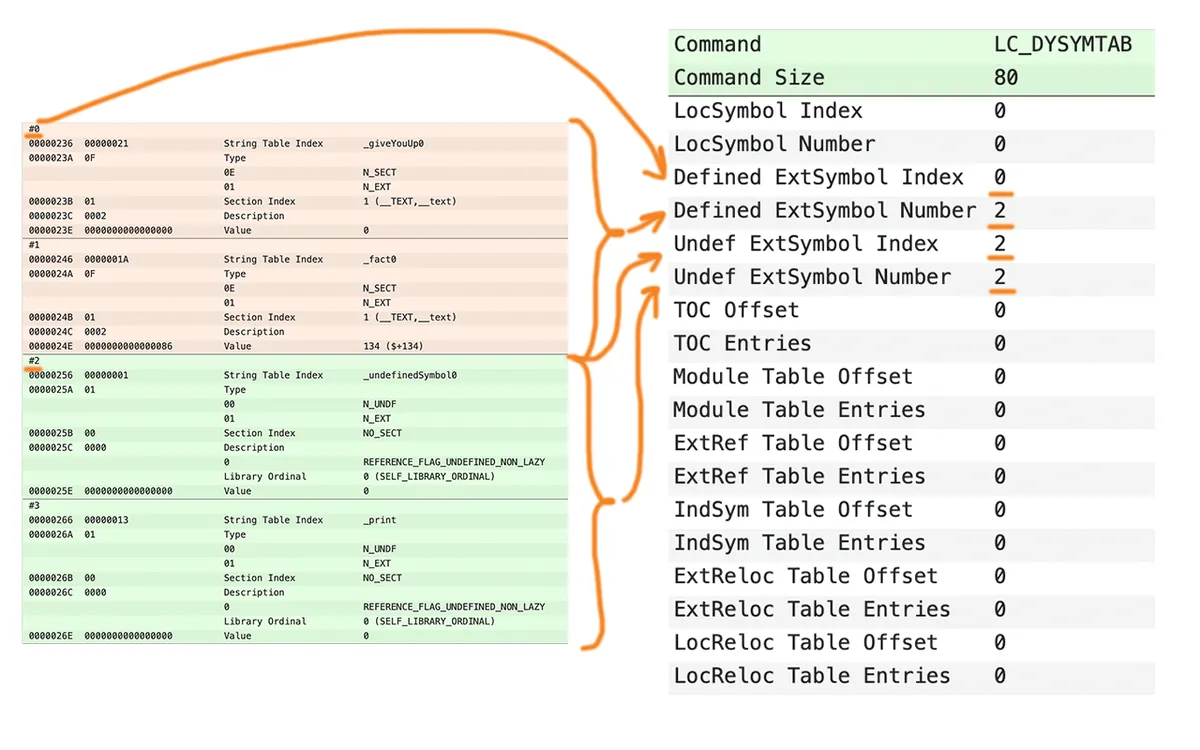Click the _undefinedSymbol0 symbol row
This screenshot has height=750, width=1200.
[x=295, y=375]
